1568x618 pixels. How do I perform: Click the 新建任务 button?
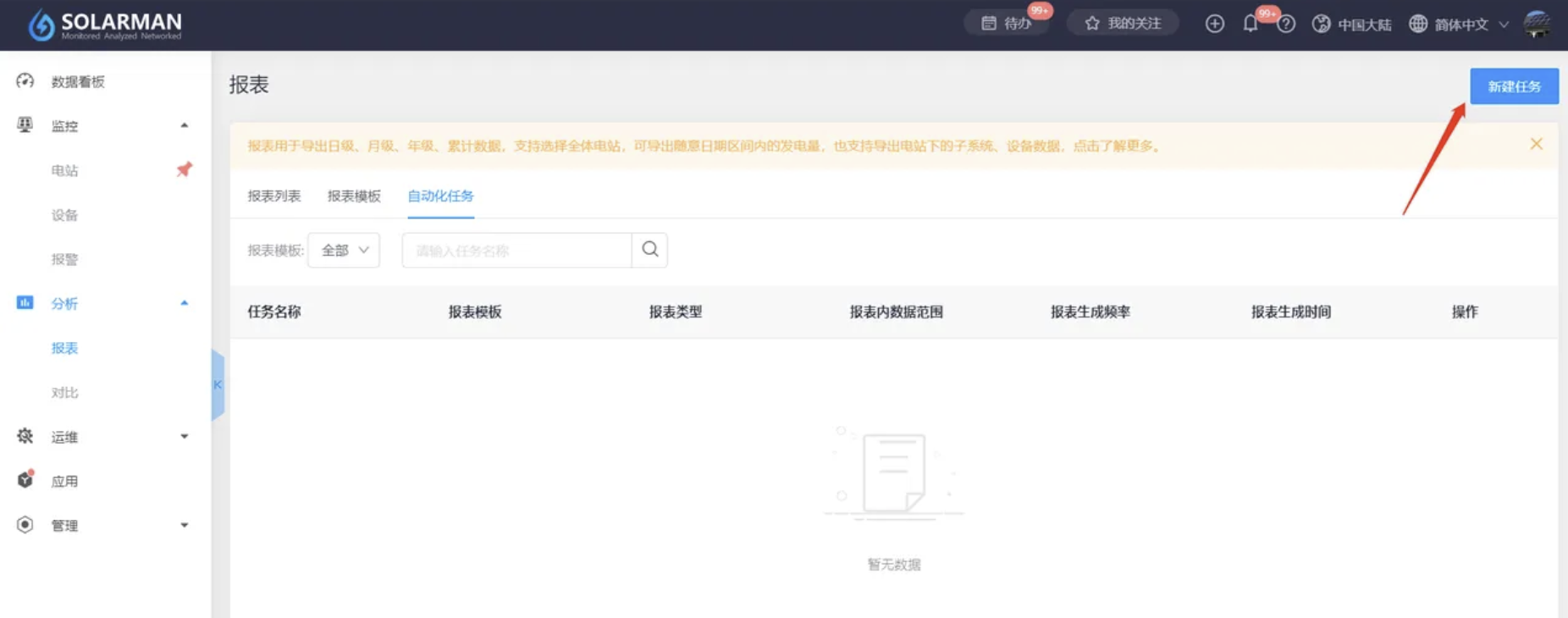[1514, 86]
